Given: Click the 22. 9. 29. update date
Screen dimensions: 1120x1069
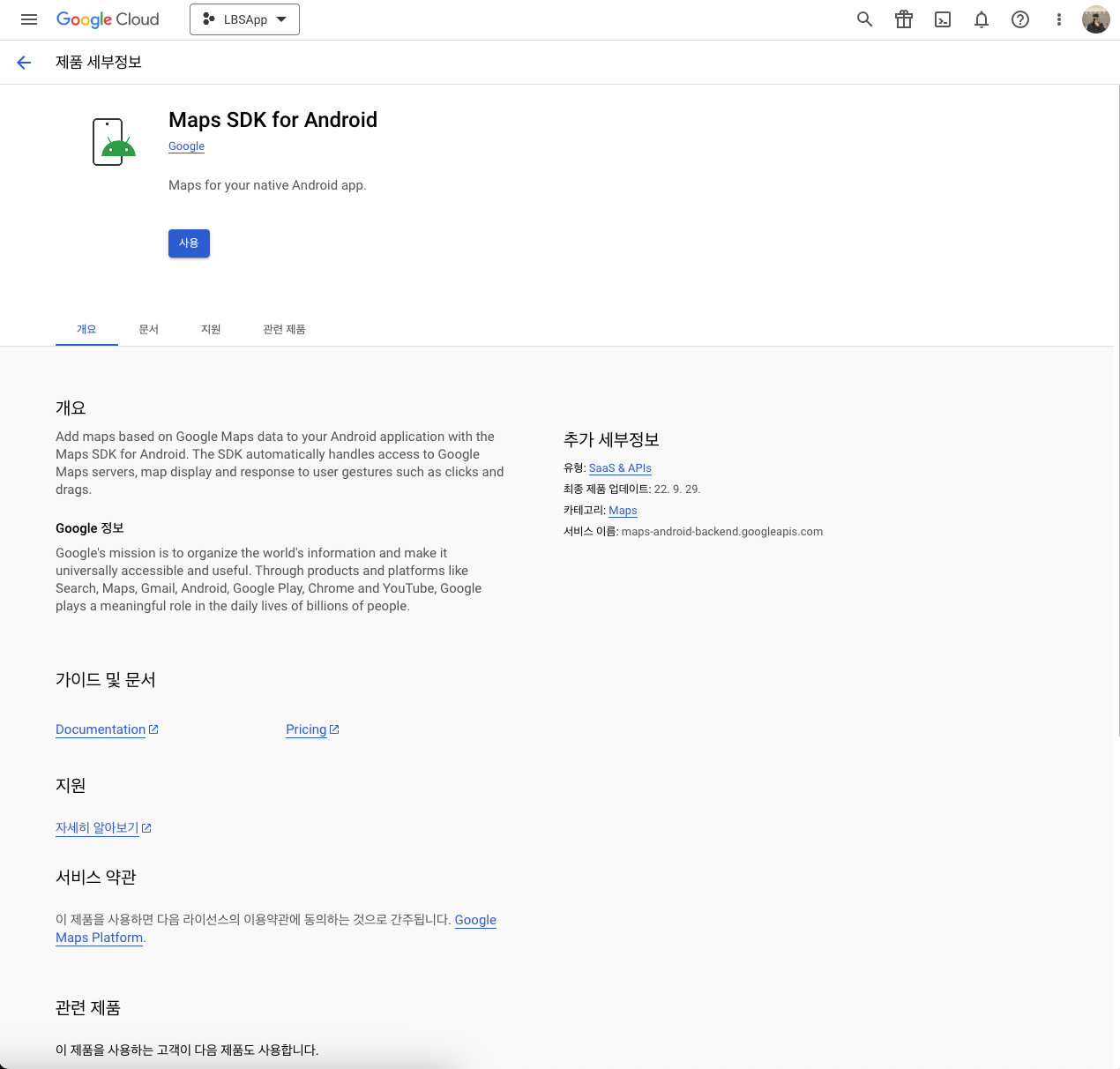Looking at the screenshot, I should point(677,490).
